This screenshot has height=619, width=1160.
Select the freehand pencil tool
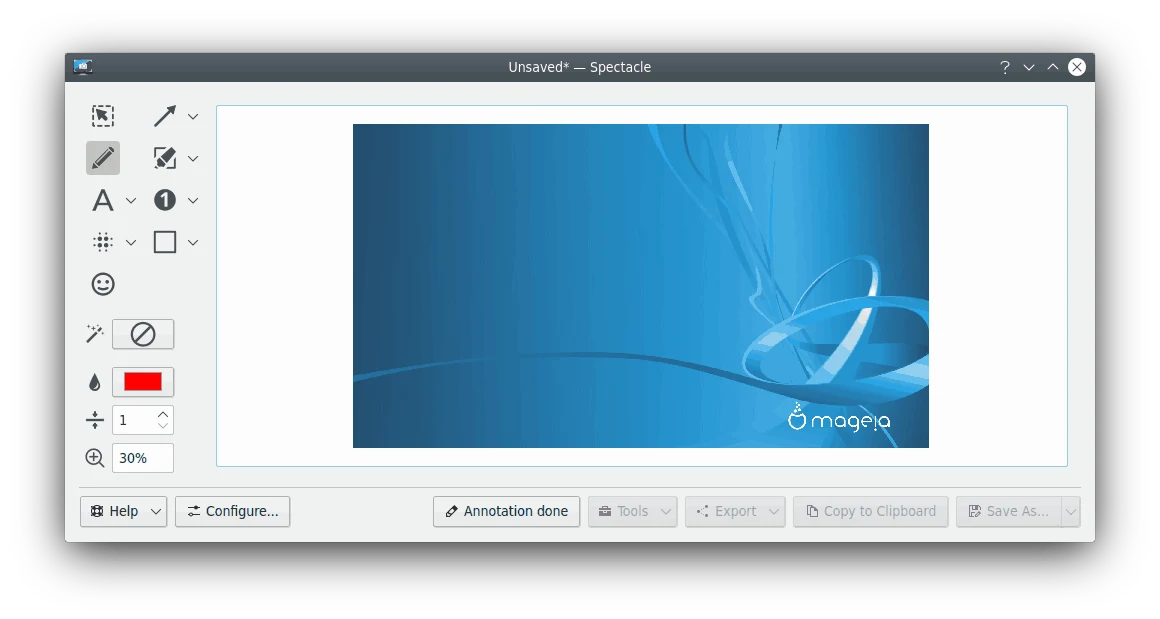[x=103, y=158]
